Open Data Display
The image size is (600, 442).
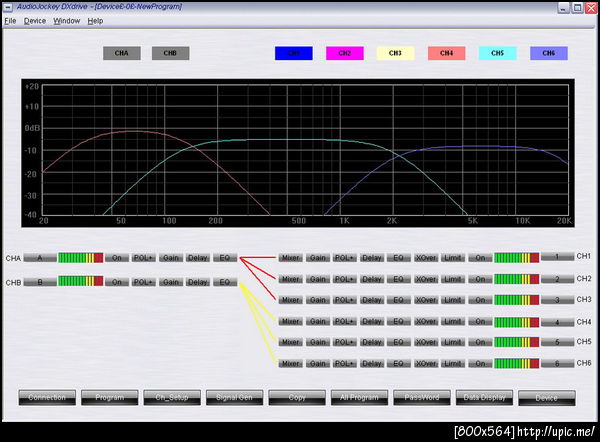click(x=484, y=398)
